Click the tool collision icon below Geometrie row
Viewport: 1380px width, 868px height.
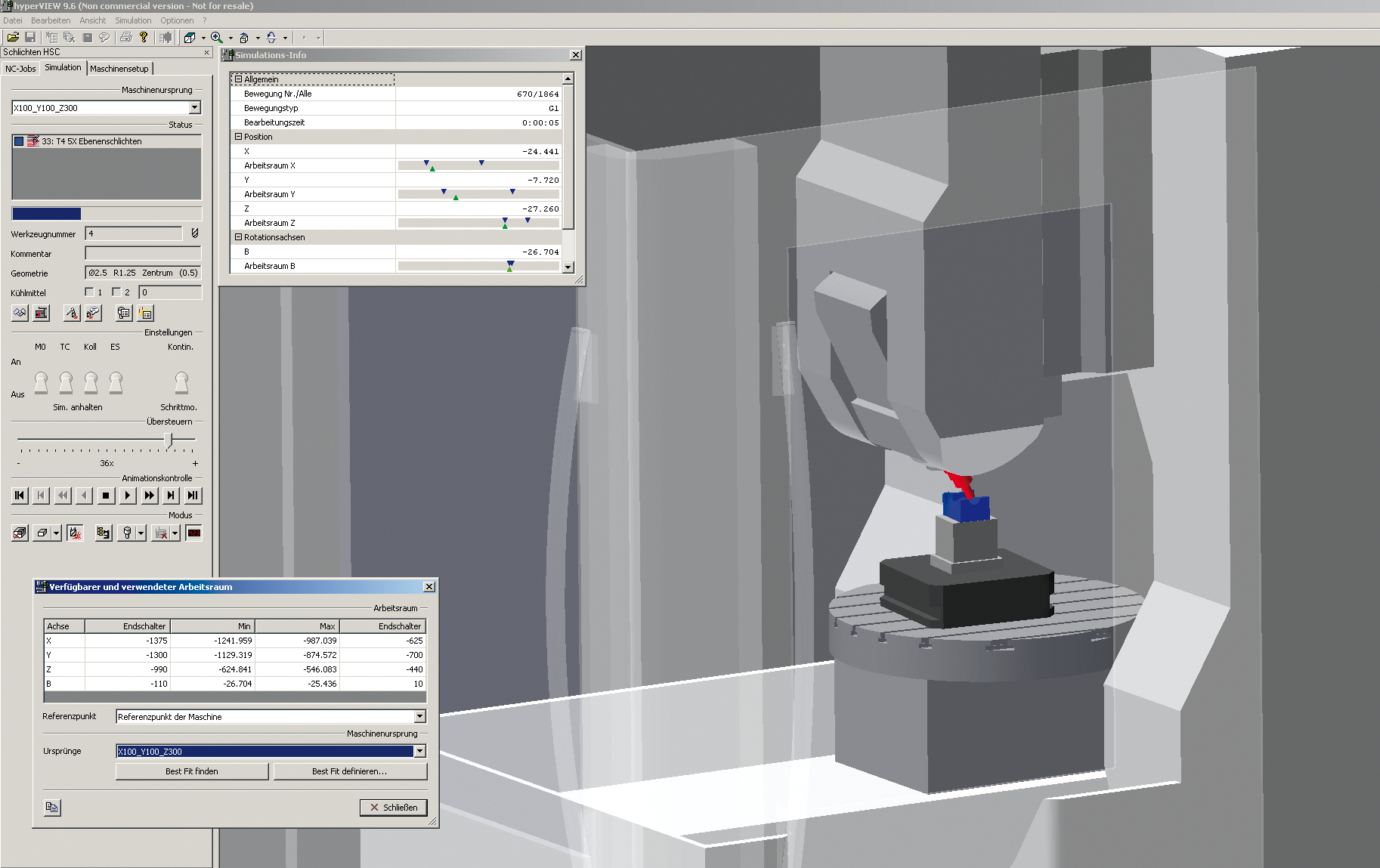click(x=72, y=313)
